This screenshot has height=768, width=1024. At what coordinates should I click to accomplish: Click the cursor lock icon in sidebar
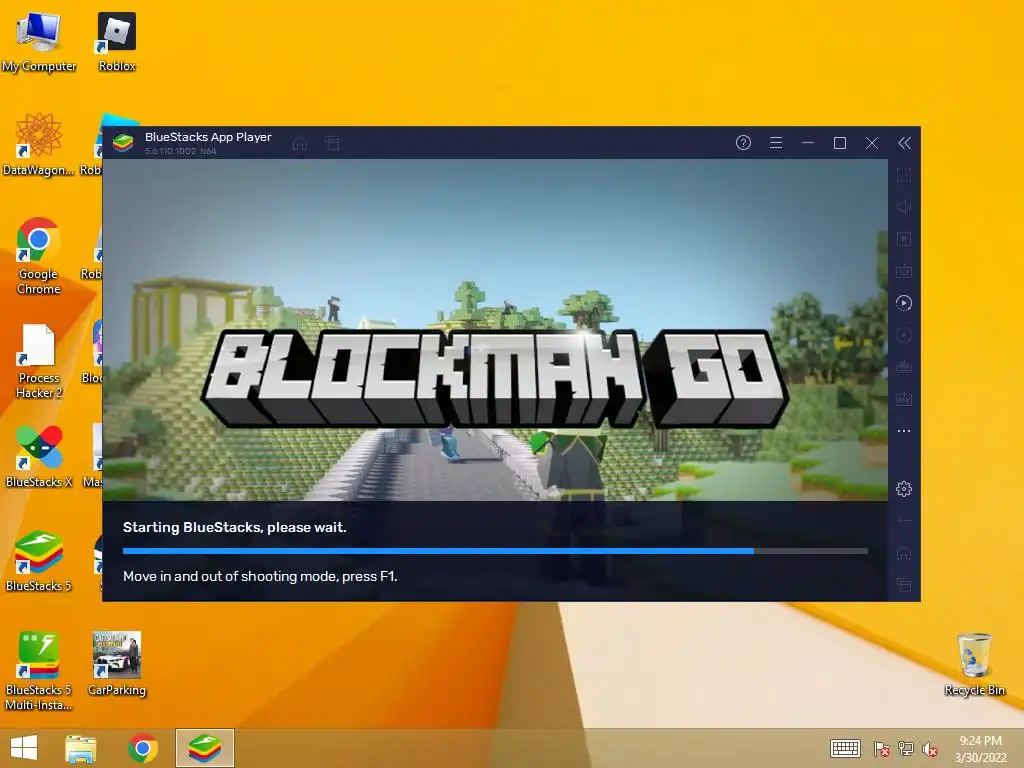tap(904, 239)
